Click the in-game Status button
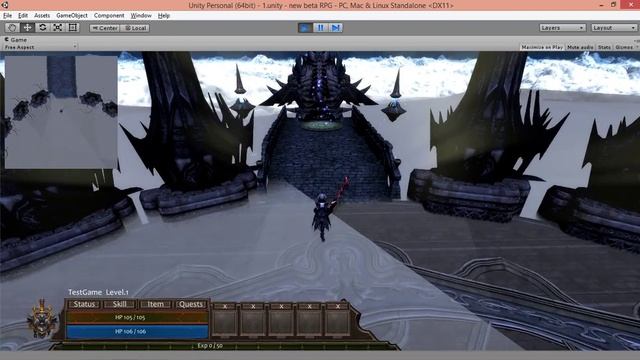Viewport: 640px width, 360px height. pos(84,304)
